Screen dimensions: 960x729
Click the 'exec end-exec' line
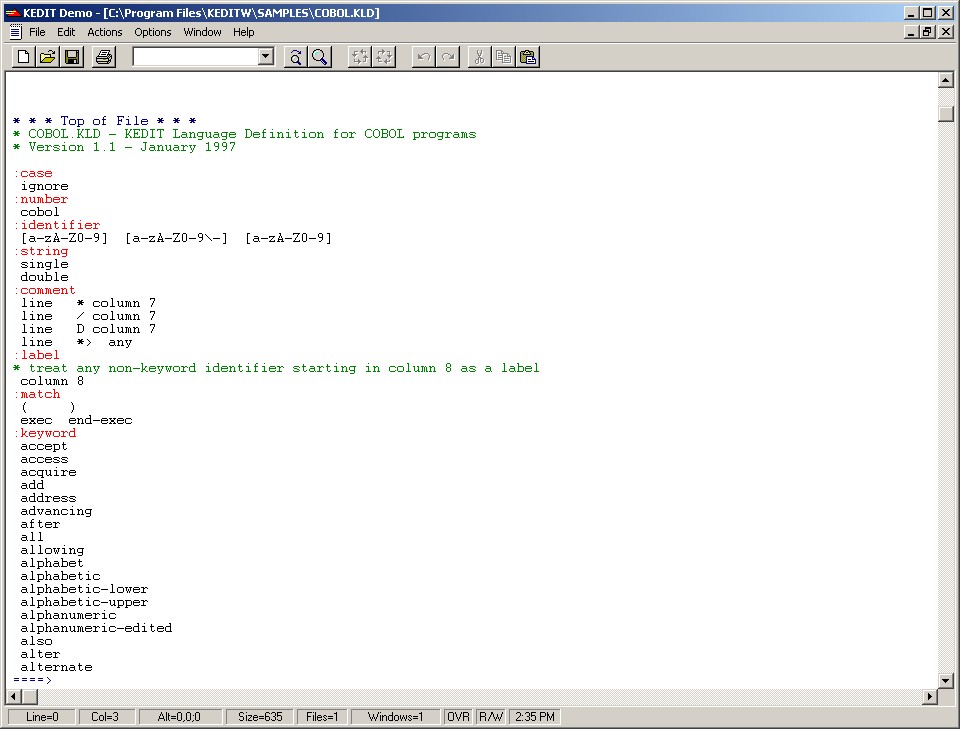(x=77, y=421)
